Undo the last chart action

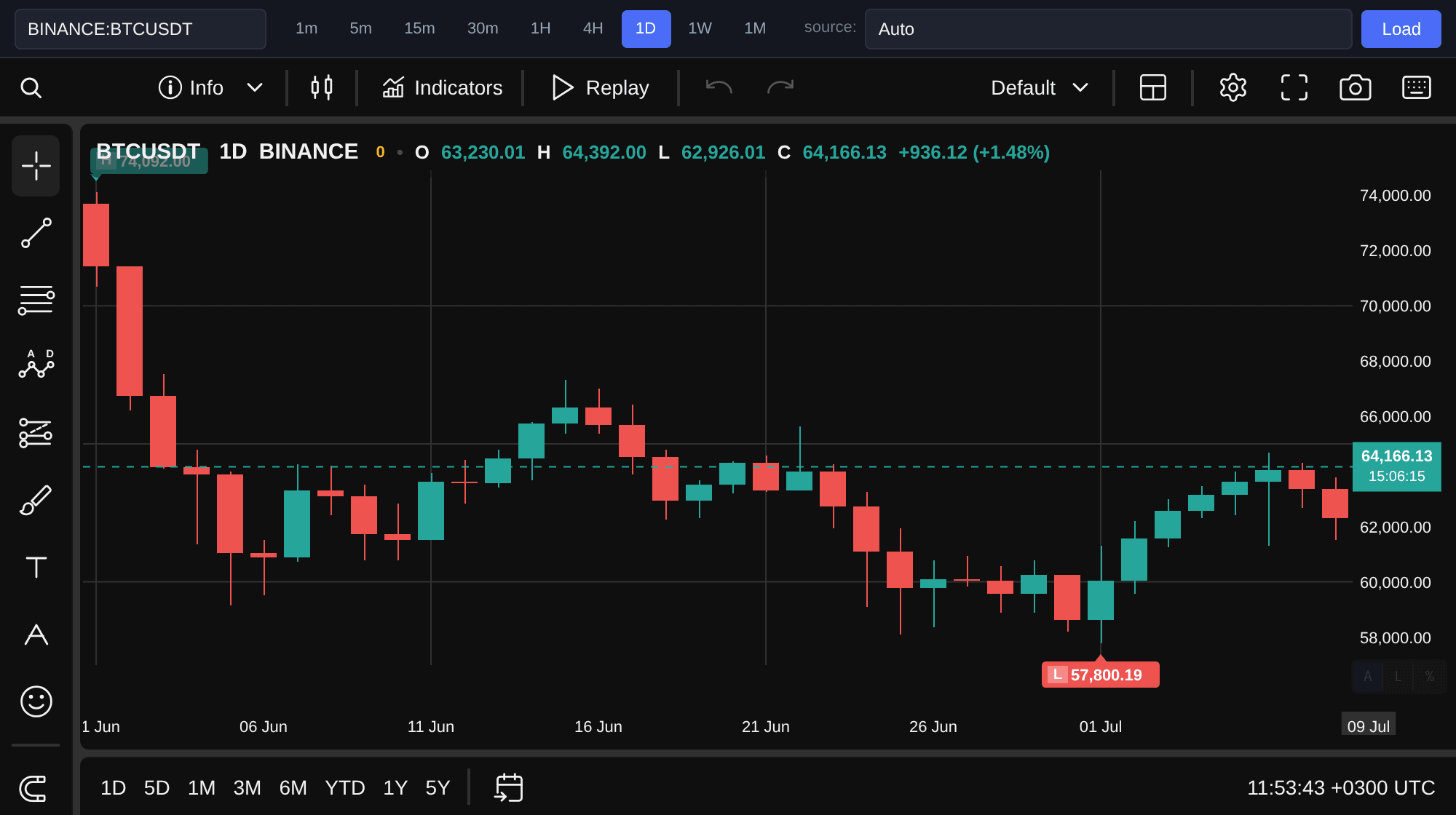click(x=719, y=87)
